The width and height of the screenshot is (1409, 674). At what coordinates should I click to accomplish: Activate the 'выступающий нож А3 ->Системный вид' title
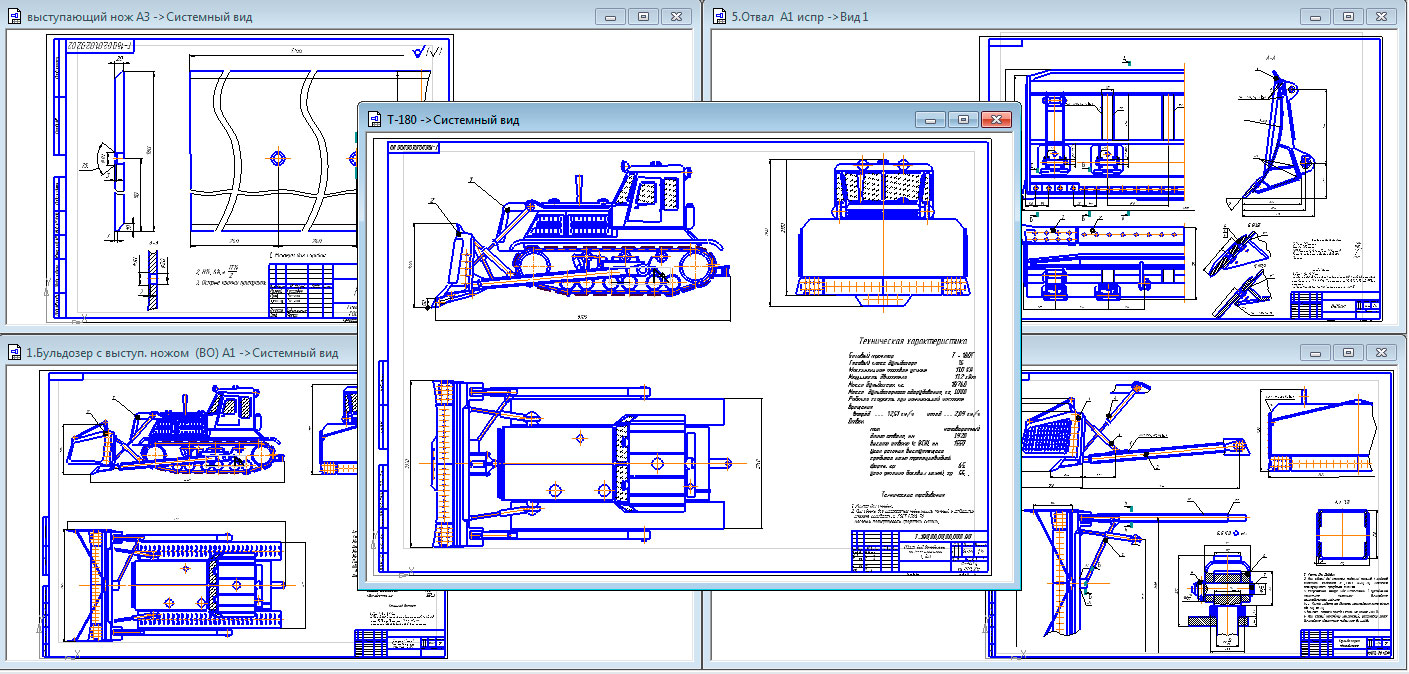pos(140,17)
